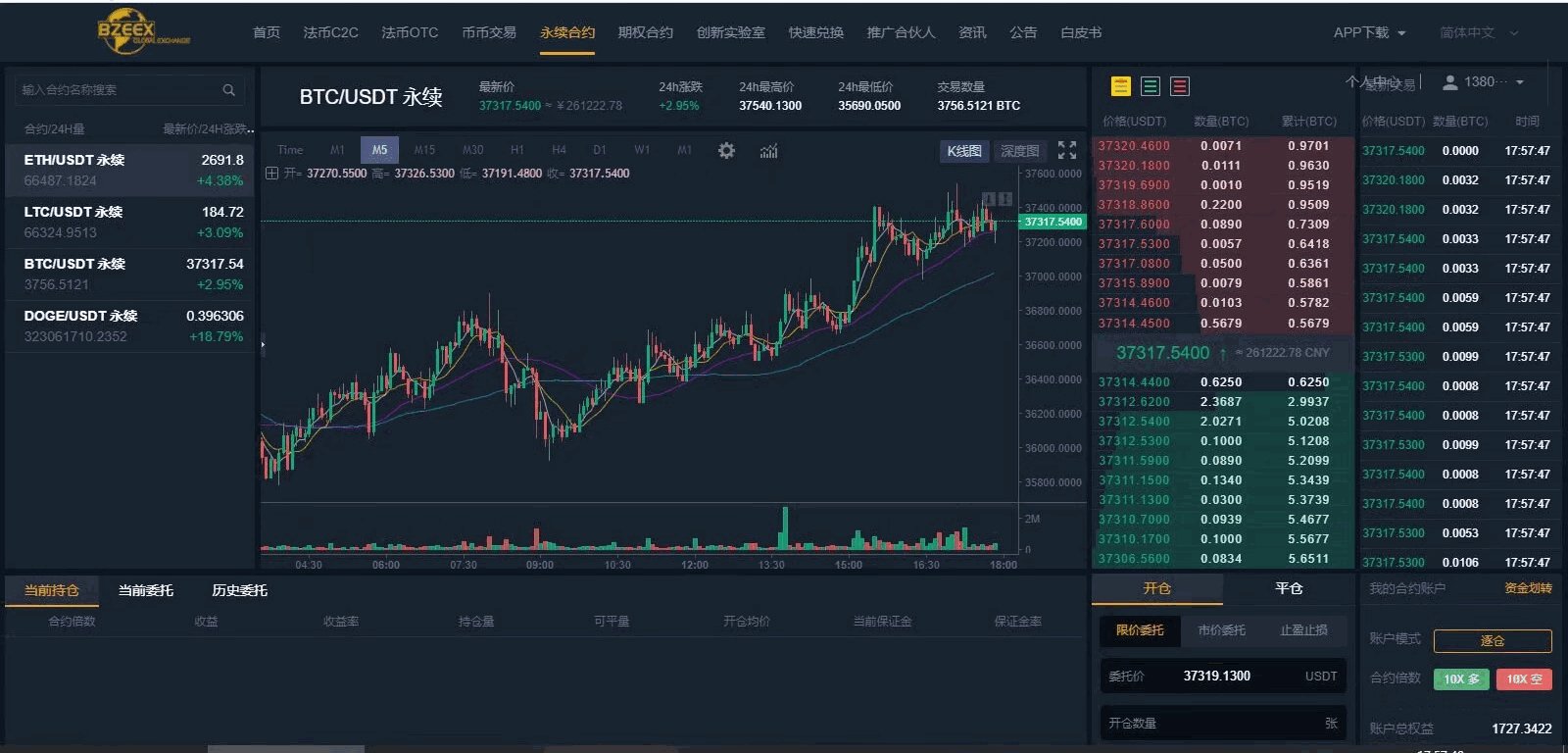Click the 开仓数量 input field
The height and width of the screenshot is (753, 1568).
[x=1222, y=723]
